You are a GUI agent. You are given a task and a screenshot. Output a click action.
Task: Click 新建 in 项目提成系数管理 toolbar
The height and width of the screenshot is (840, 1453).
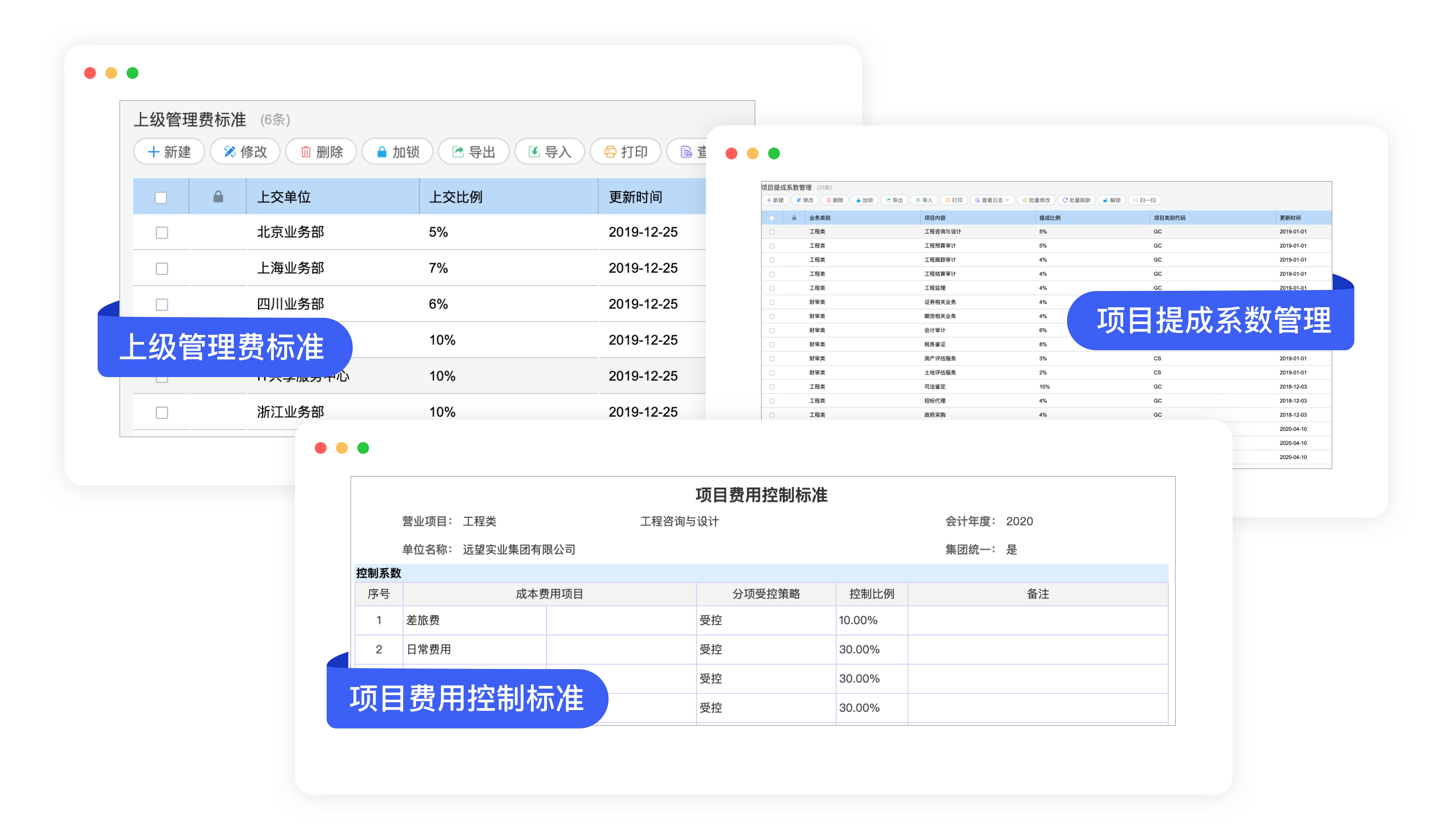pyautogui.click(x=775, y=200)
